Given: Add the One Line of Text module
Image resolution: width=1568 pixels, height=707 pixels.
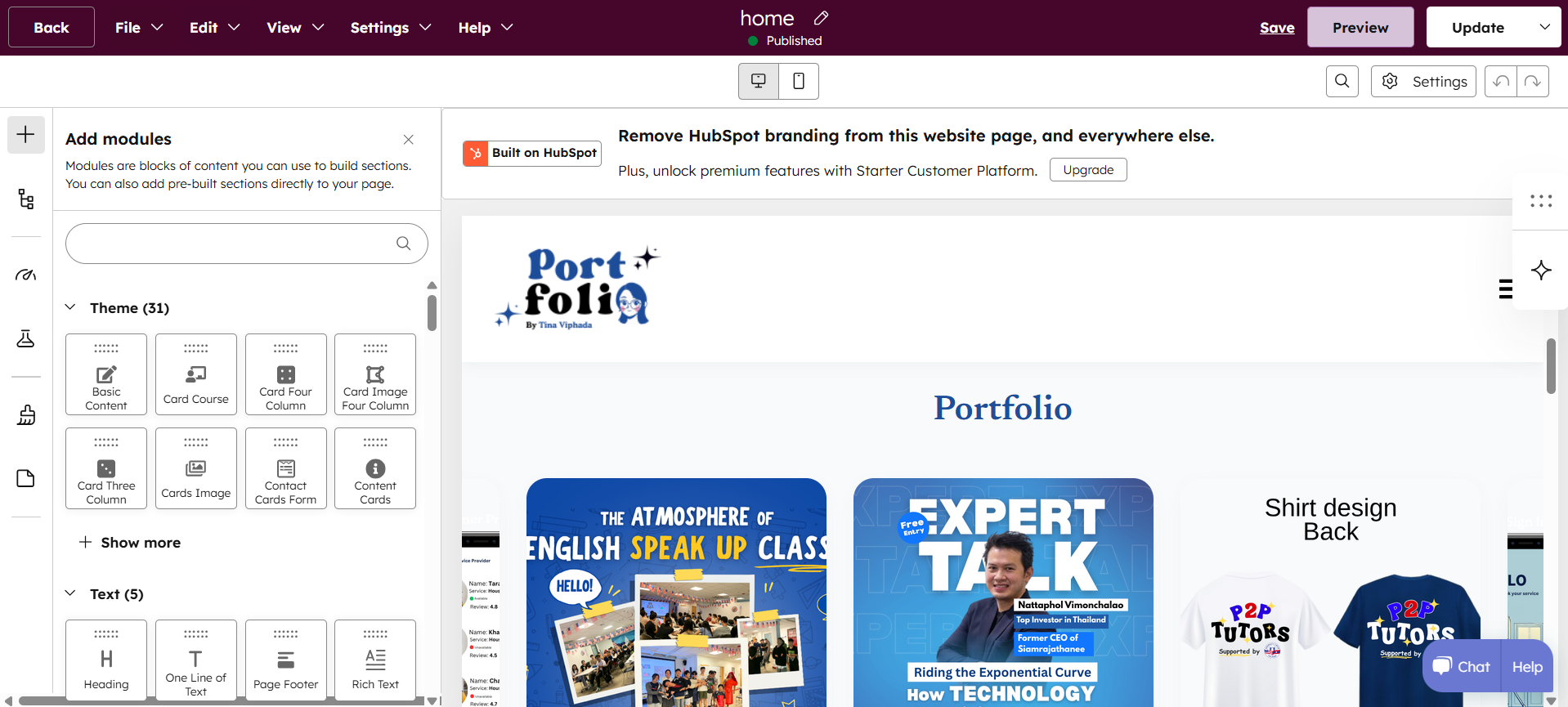Looking at the screenshot, I should pyautogui.click(x=196, y=660).
